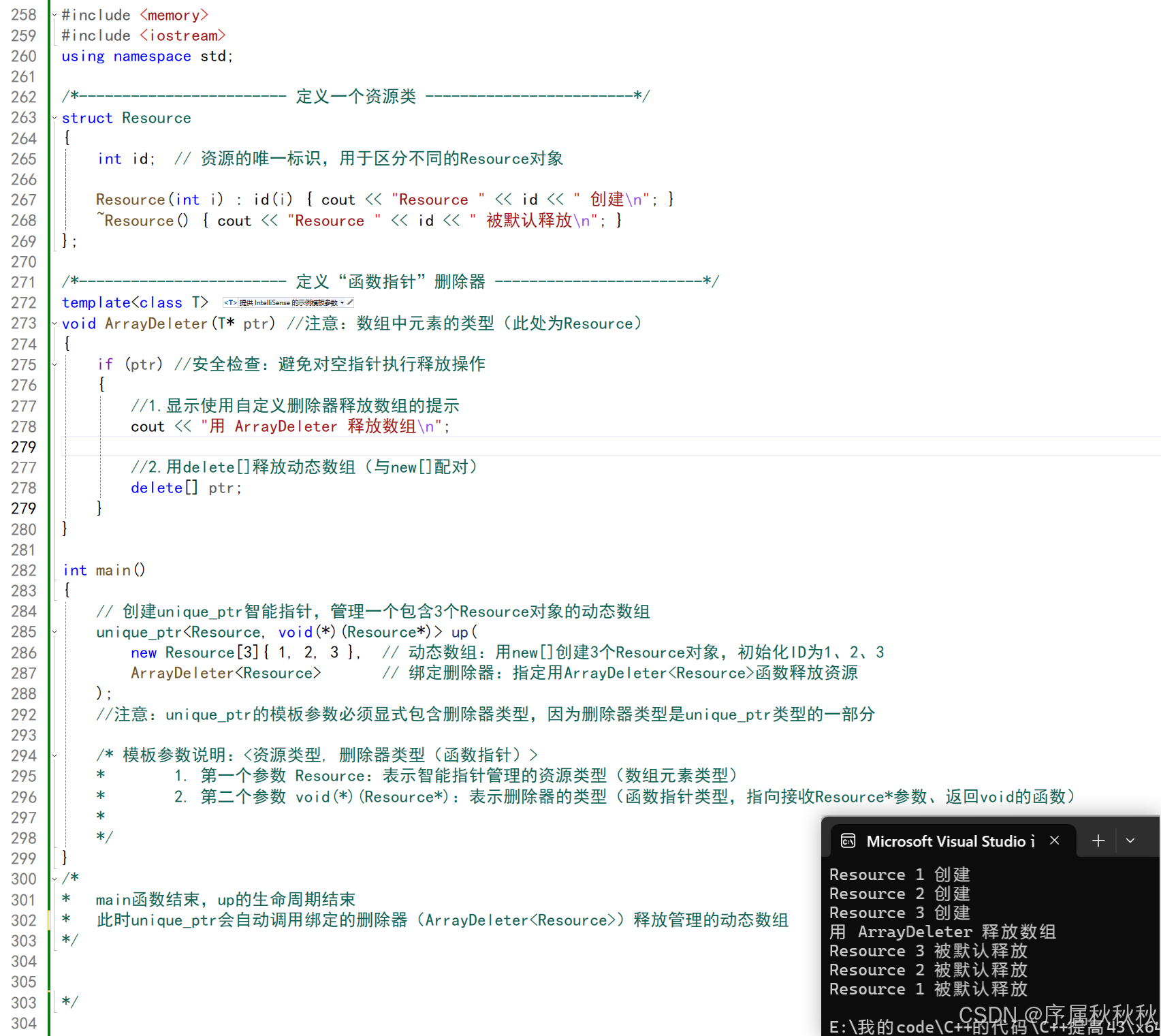Viewport: 1161px width, 1036px height.
Task: Place the cursor on the delete[] keyword
Action: tap(157, 488)
